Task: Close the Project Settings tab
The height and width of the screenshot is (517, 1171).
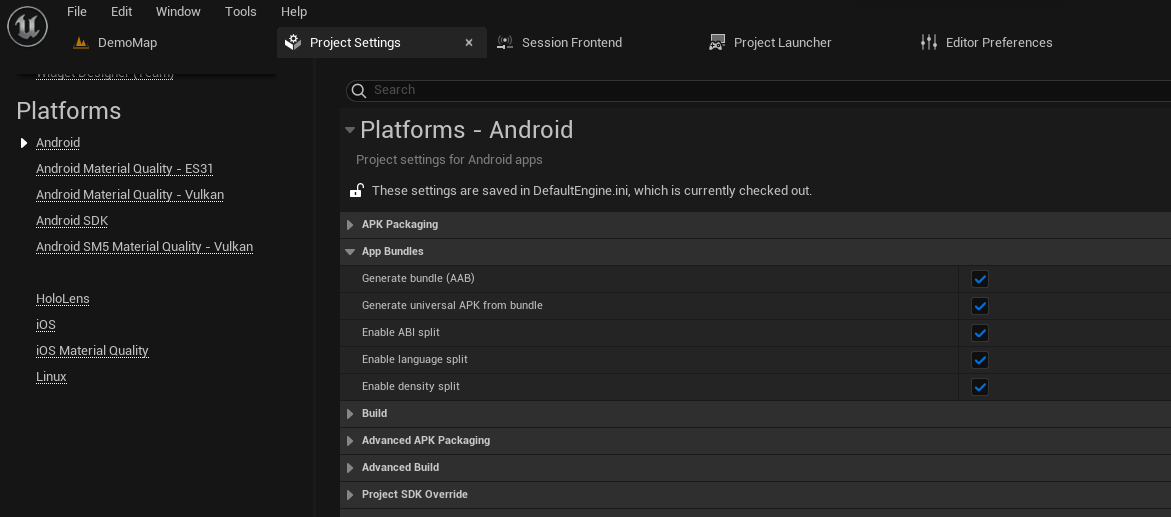Action: click(x=469, y=43)
